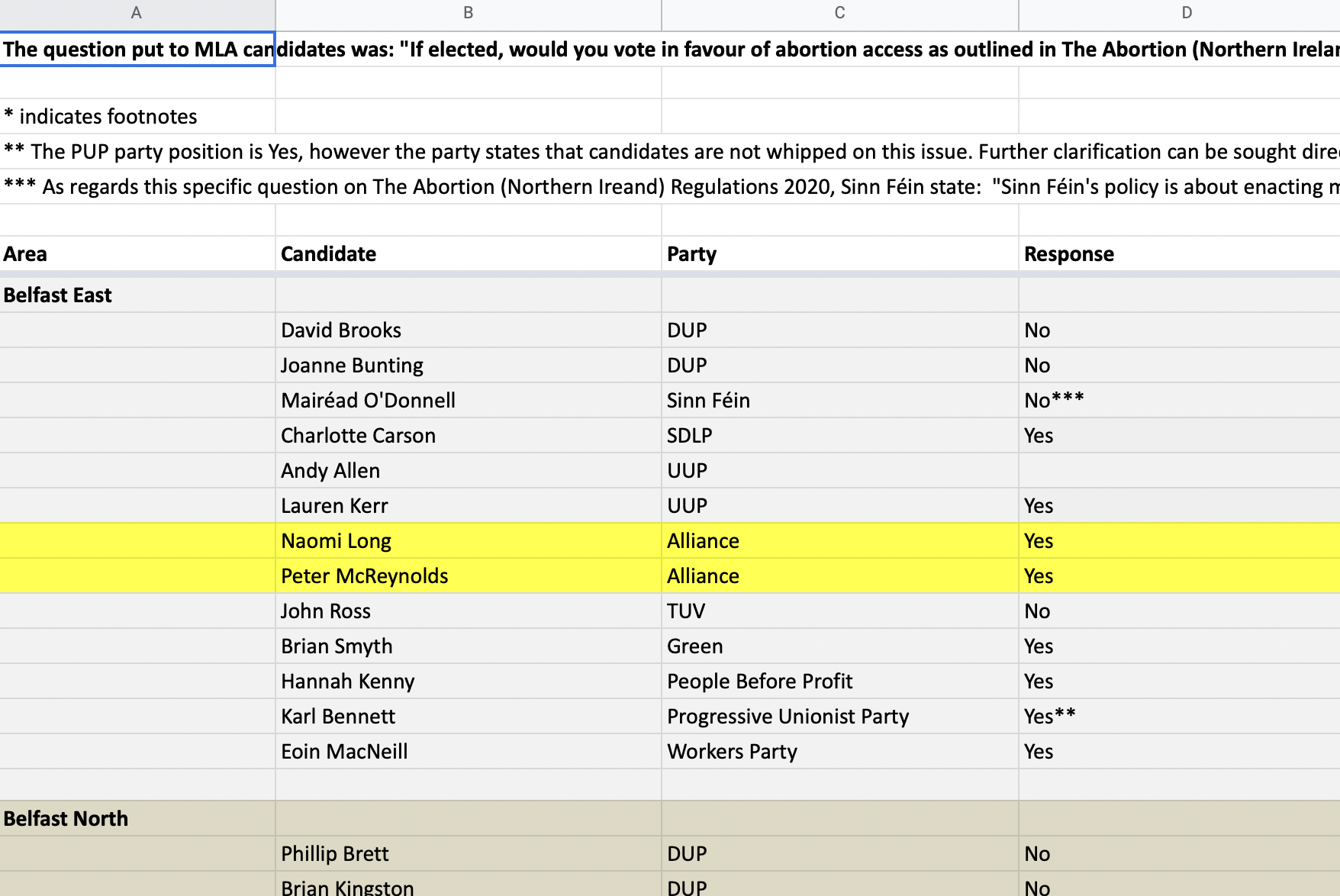Select column D header
The height and width of the screenshot is (896, 1340).
(x=1180, y=13)
